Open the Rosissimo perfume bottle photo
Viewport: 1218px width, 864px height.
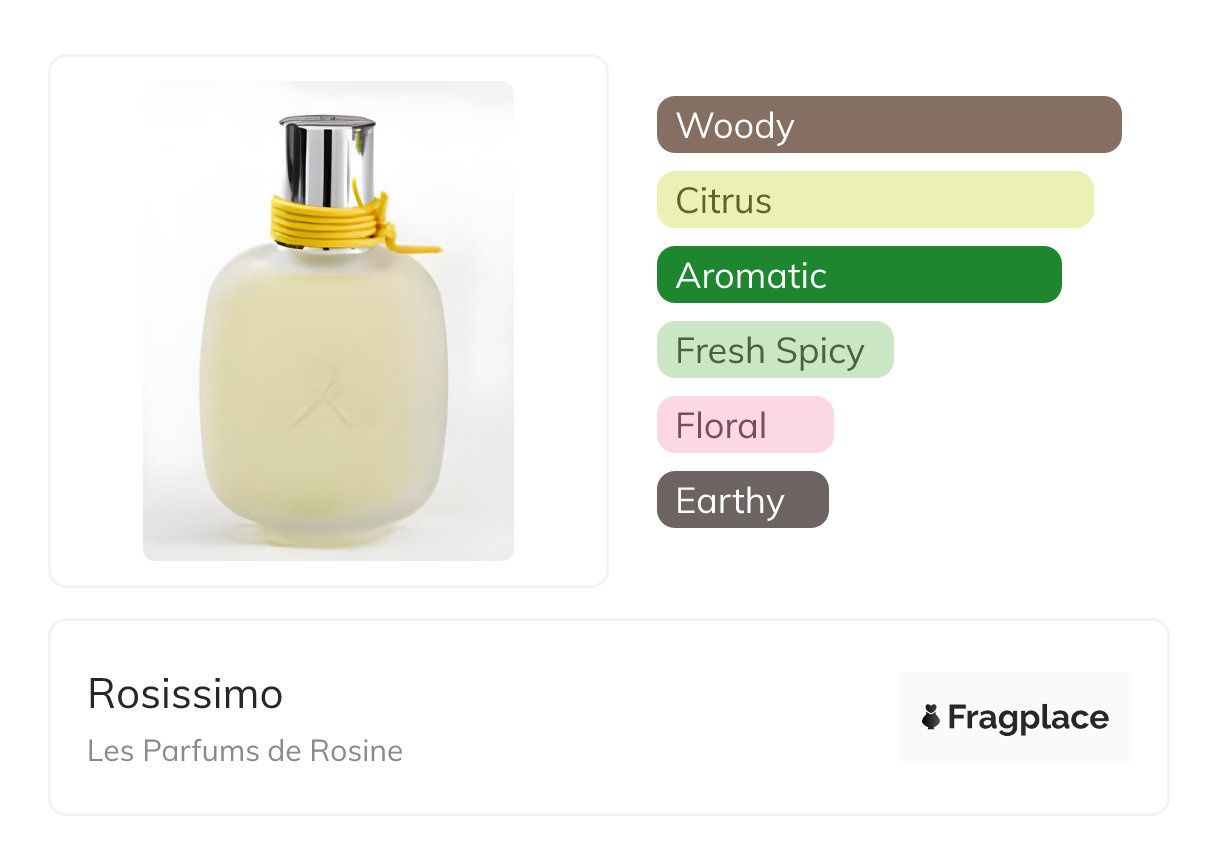click(328, 320)
